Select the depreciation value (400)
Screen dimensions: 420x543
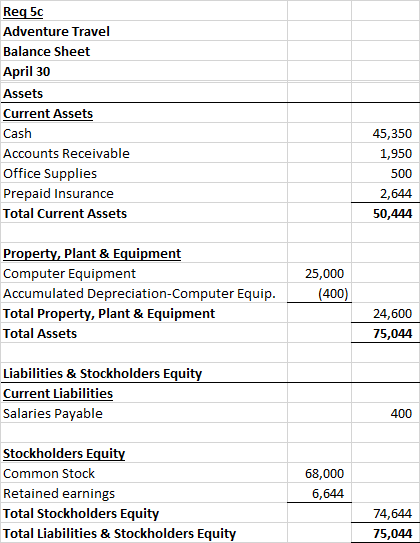click(333, 294)
